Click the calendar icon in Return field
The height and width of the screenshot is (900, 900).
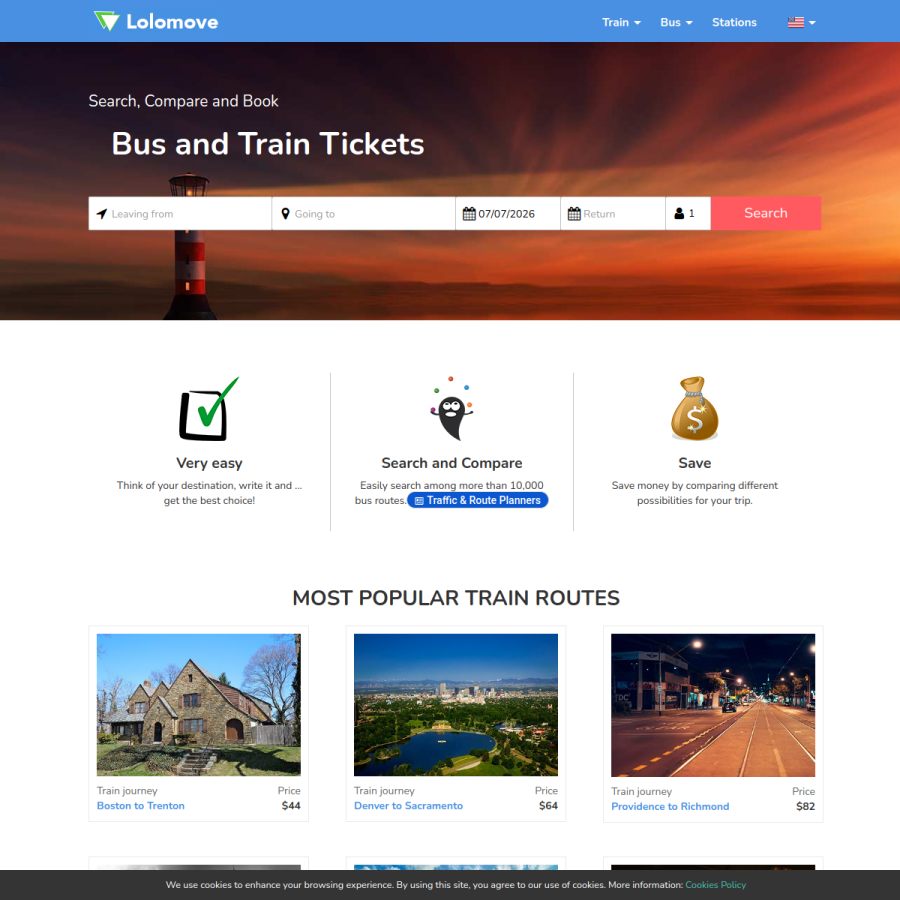click(x=574, y=214)
